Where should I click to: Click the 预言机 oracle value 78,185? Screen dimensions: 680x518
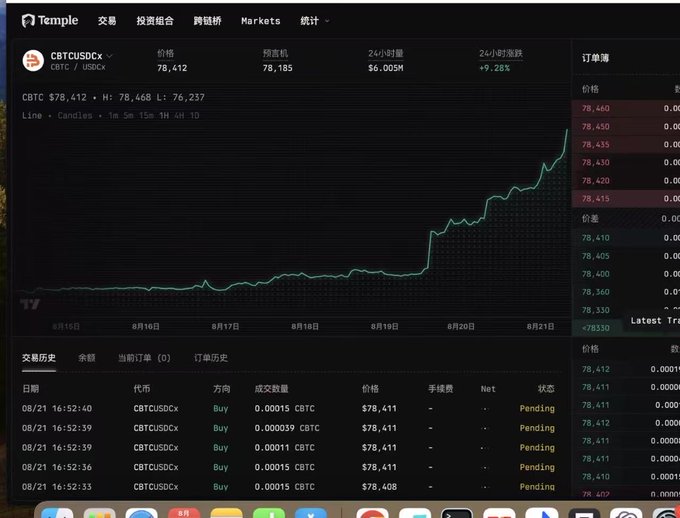point(278,68)
